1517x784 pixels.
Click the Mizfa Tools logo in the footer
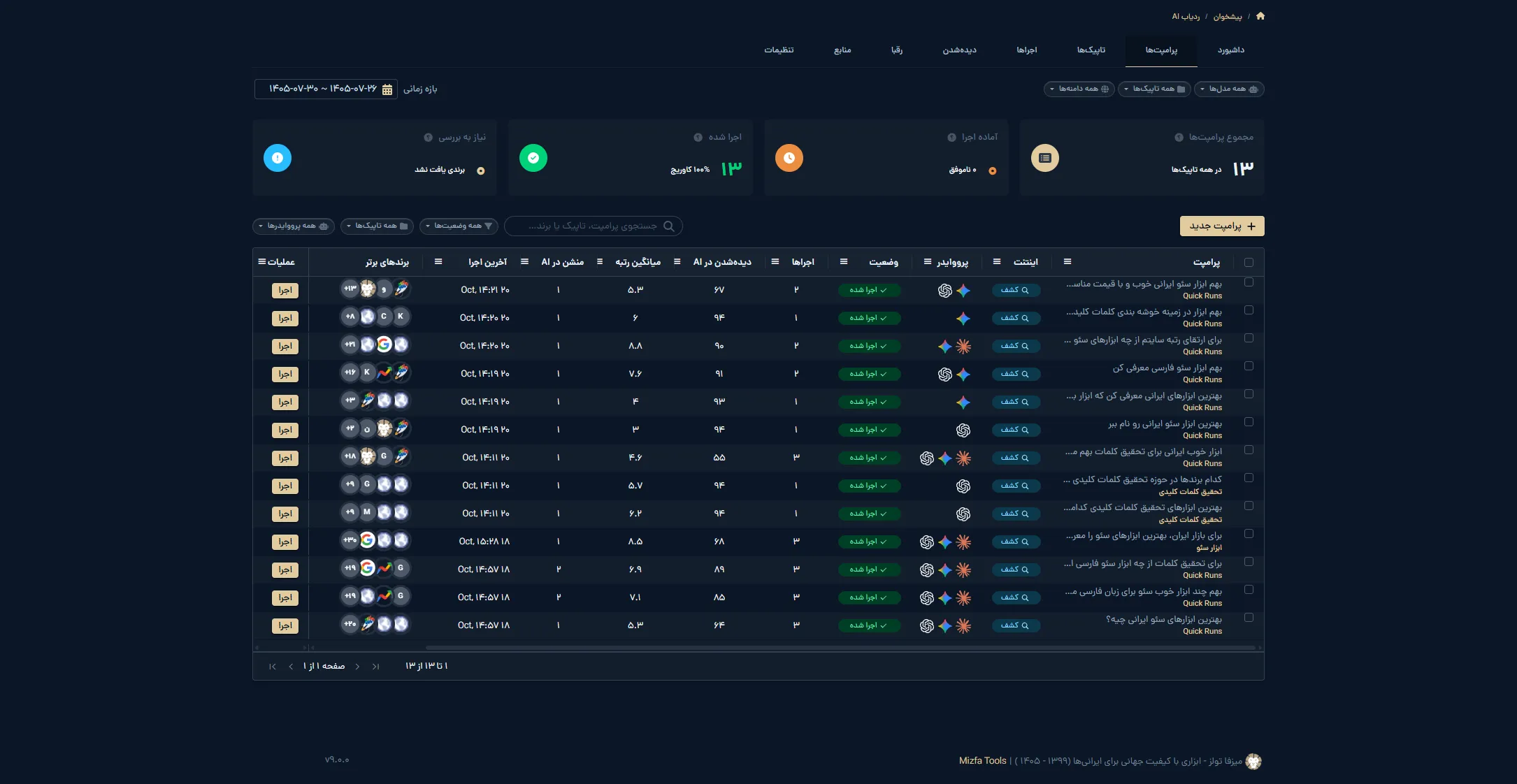pyautogui.click(x=1253, y=762)
